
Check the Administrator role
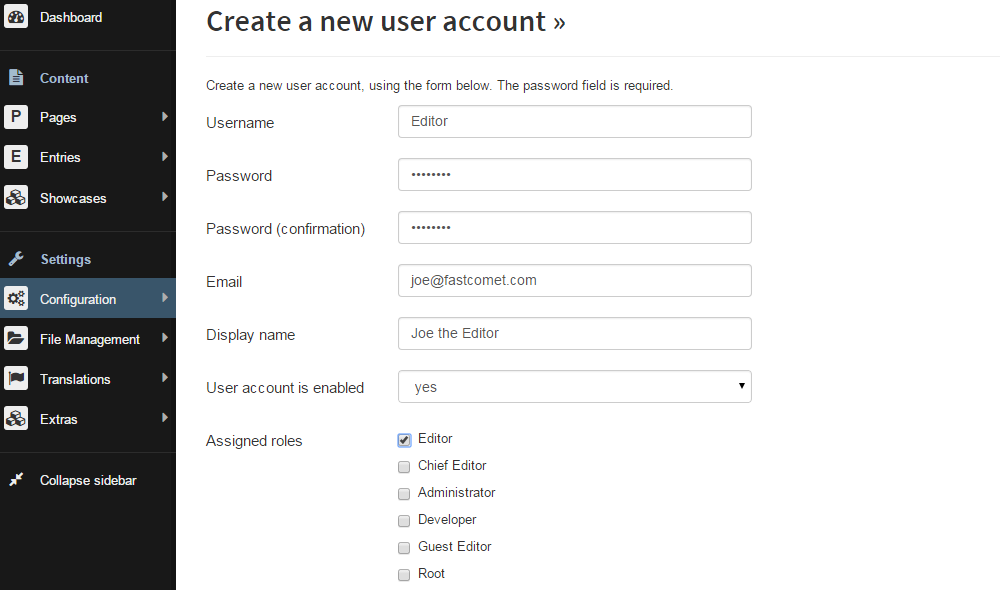[x=404, y=493]
